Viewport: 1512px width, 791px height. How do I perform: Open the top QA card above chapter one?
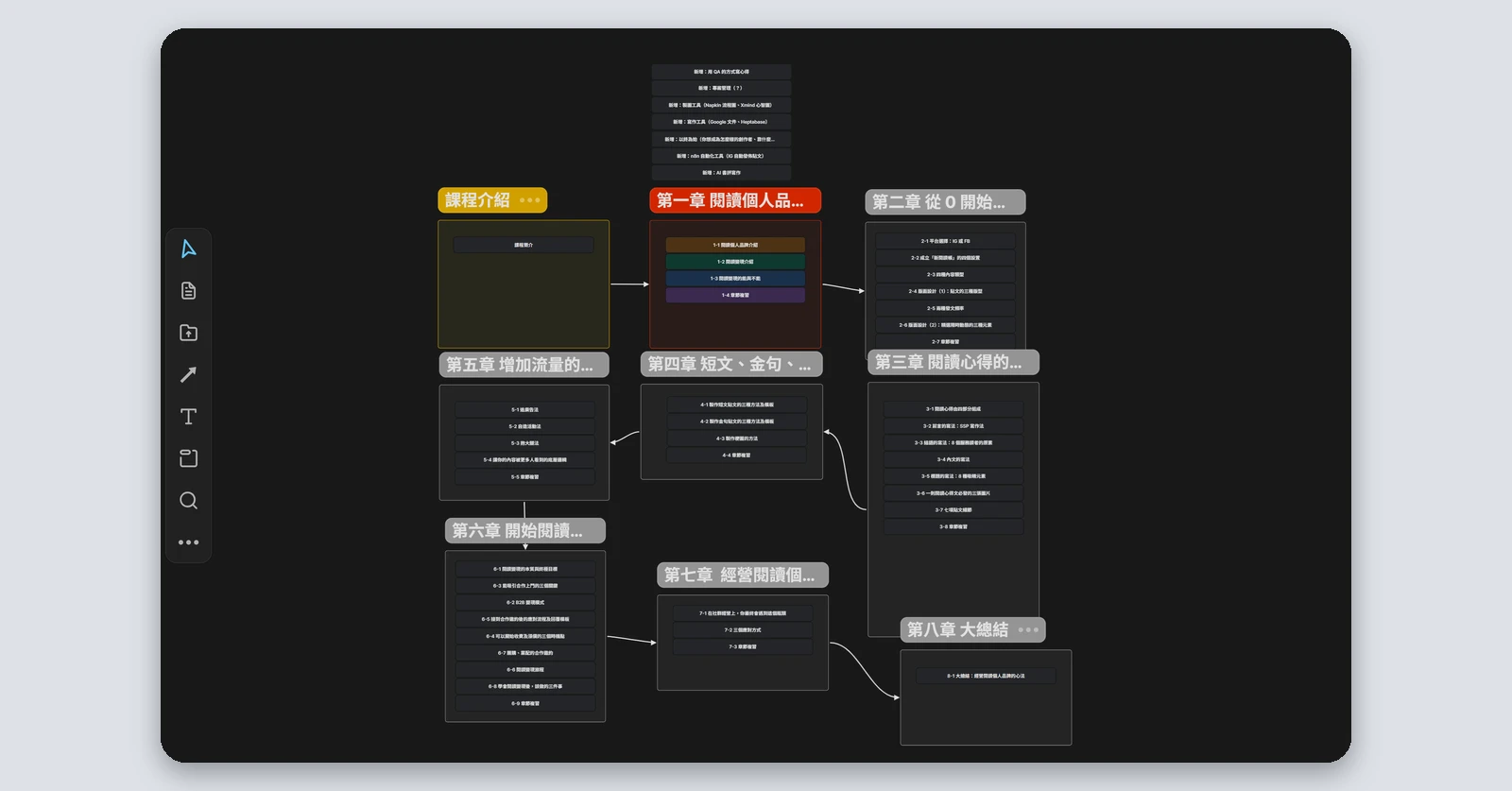pyautogui.click(x=721, y=72)
